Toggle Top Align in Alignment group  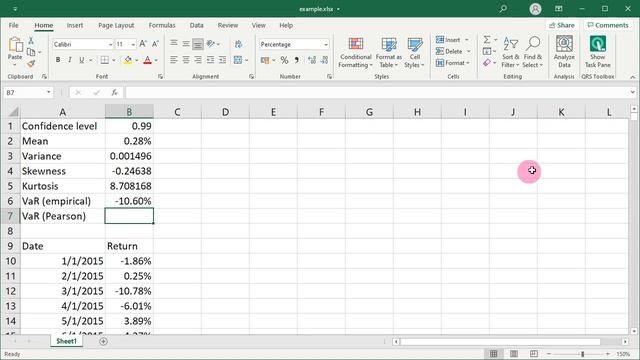174,44
